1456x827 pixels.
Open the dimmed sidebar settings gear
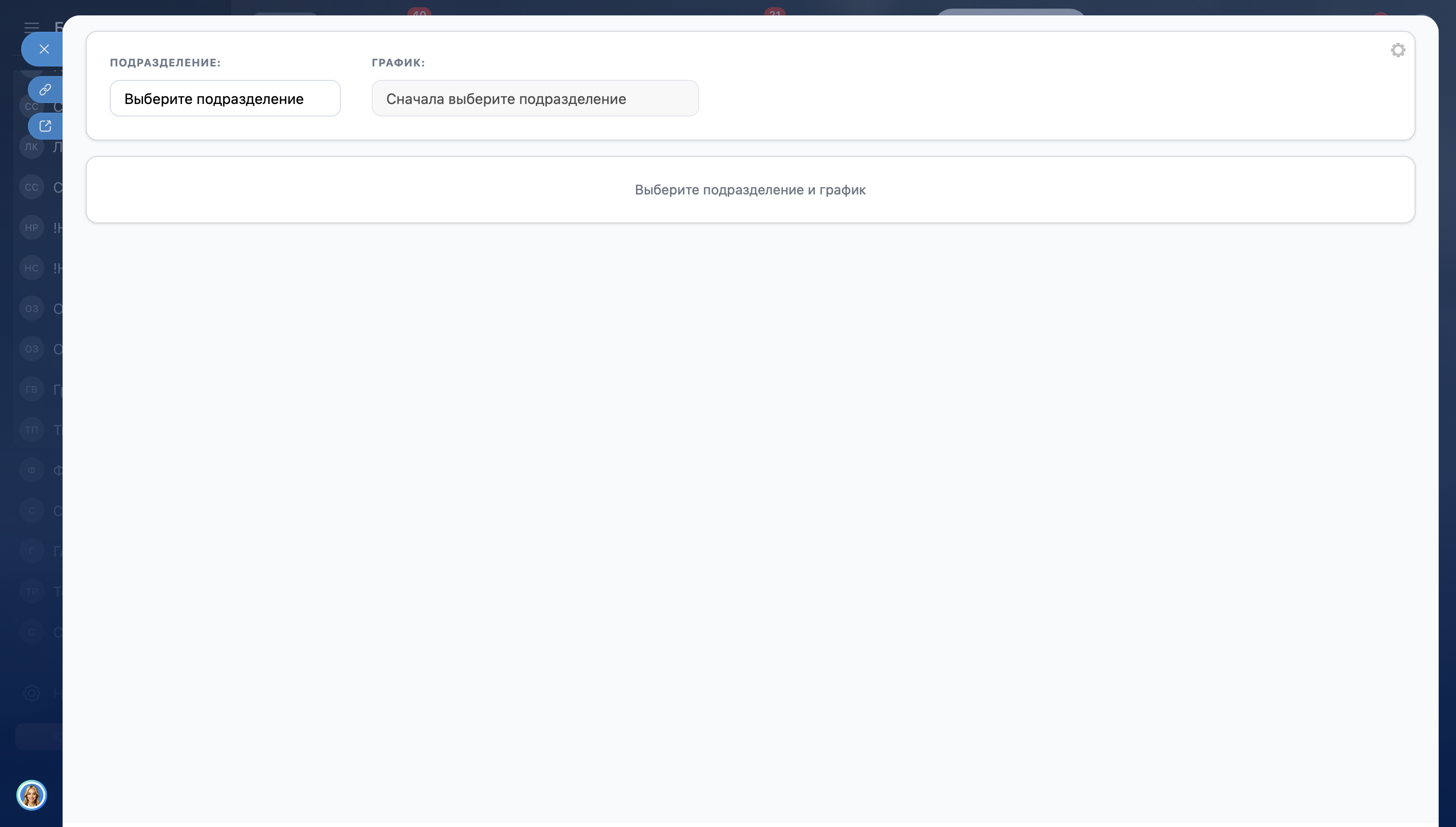(32, 693)
